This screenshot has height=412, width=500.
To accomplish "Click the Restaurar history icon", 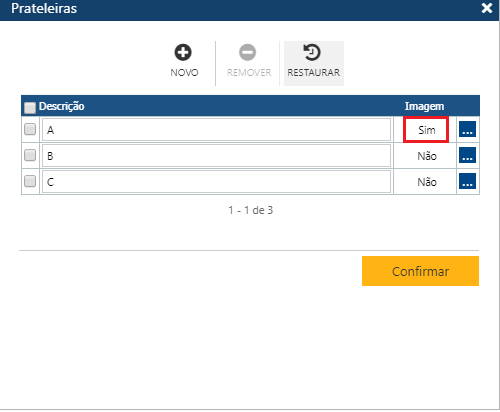I will tap(312, 52).
